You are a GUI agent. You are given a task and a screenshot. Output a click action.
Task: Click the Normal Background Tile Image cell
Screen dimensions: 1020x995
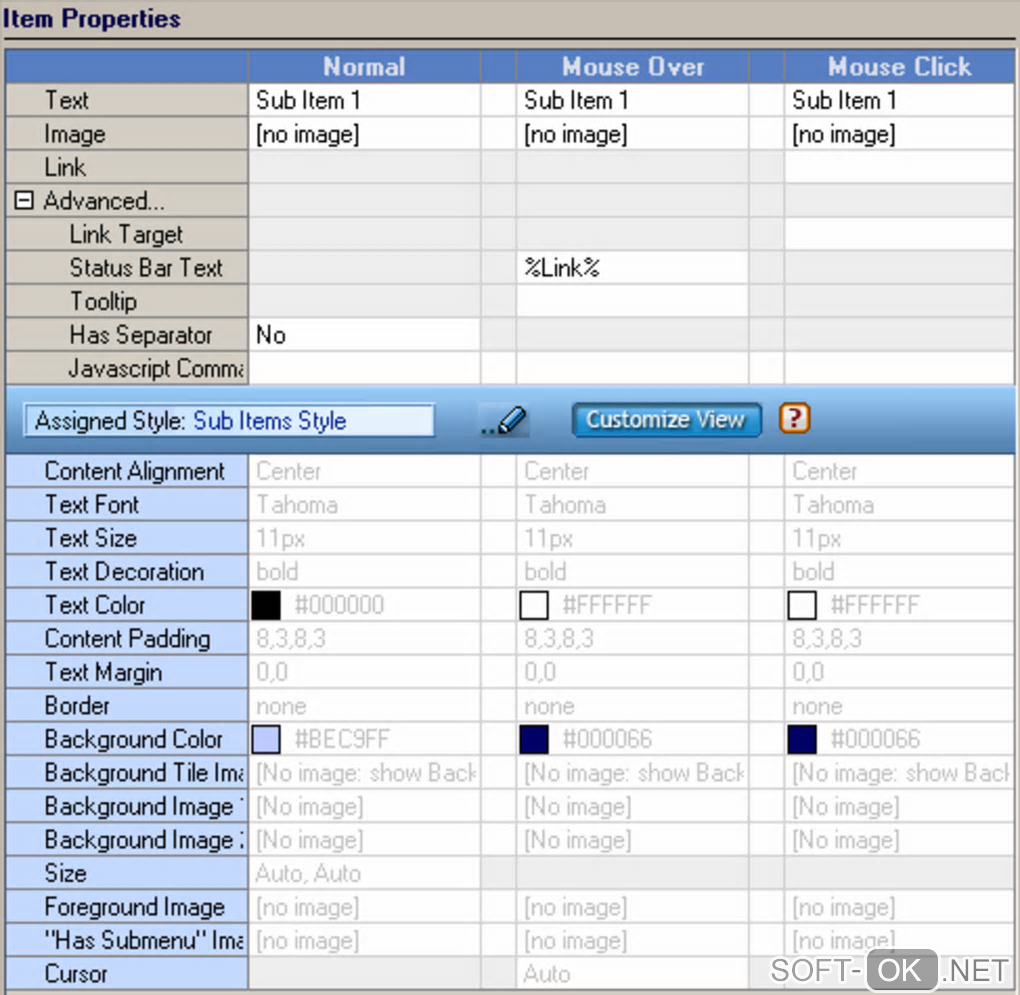(364, 773)
